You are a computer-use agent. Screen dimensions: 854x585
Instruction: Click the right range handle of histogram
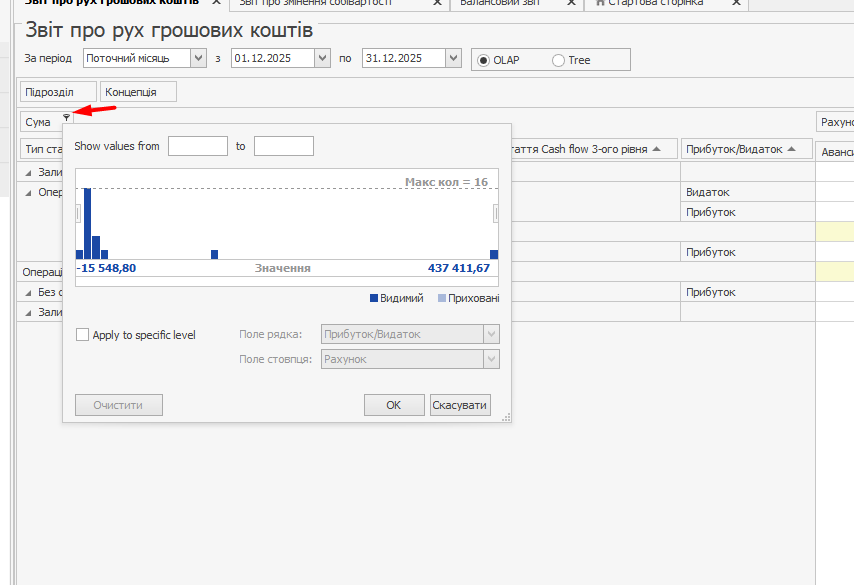click(x=495, y=213)
